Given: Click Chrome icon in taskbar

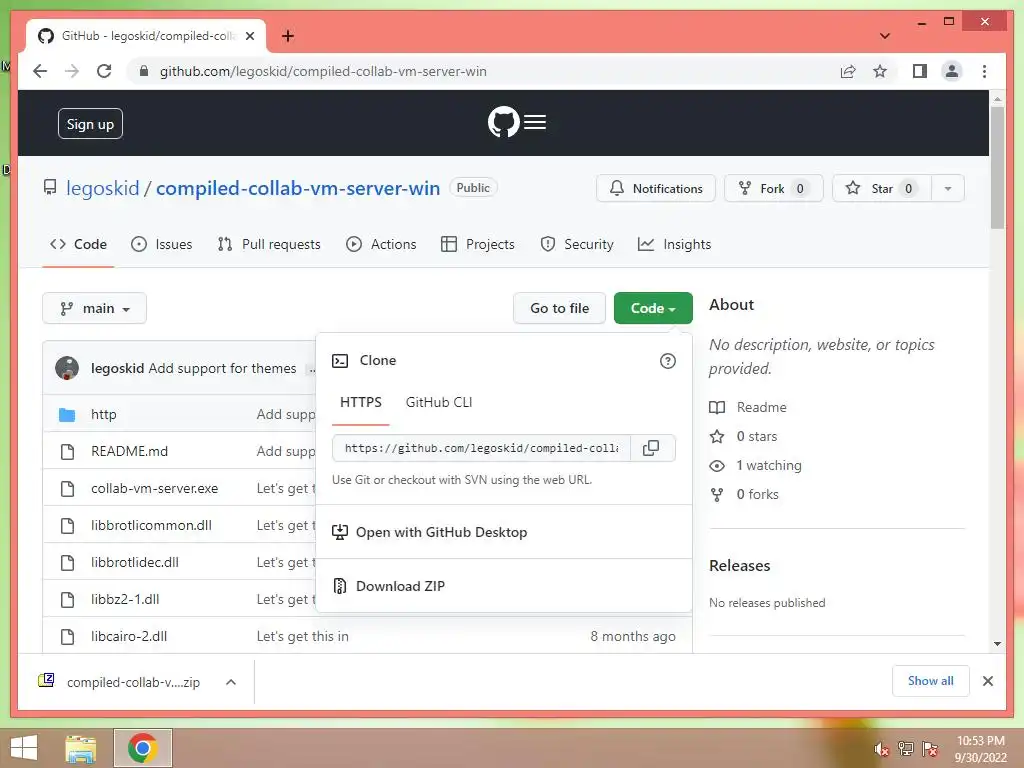Looking at the screenshot, I should click(142, 748).
